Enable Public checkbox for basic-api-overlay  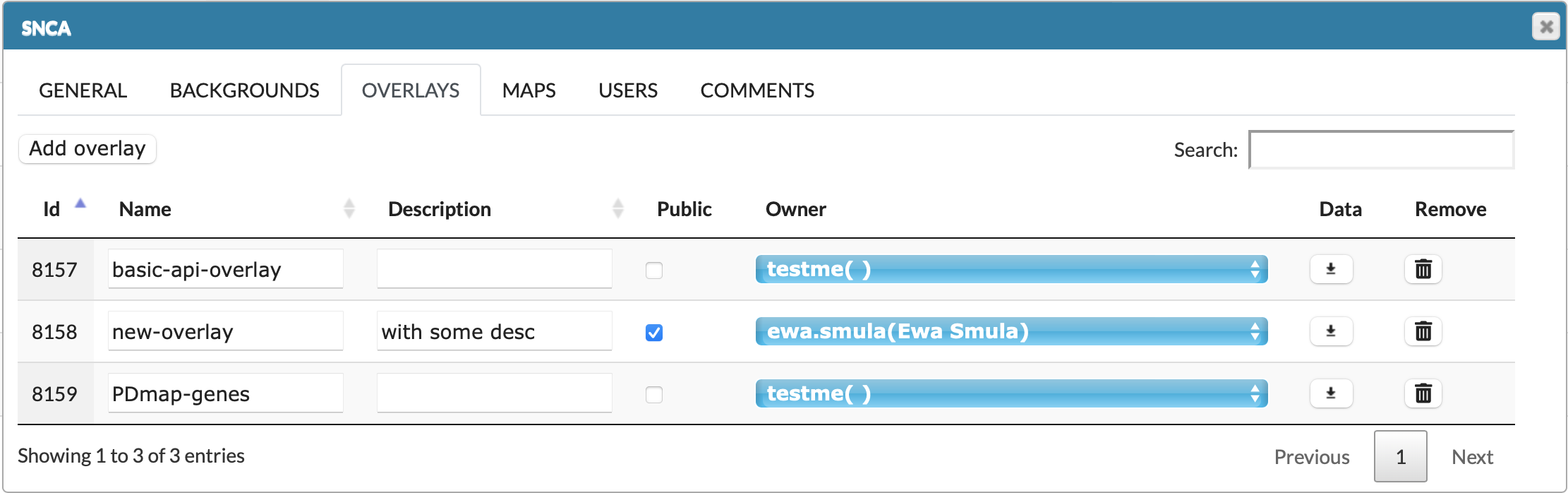tap(654, 271)
